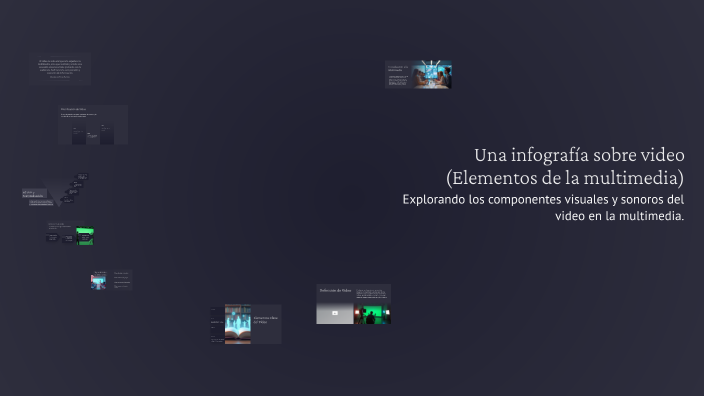The image size is (704, 396).
Task: Select the bar chart slide thumbnail
Action: pyautogui.click(x=93, y=125)
